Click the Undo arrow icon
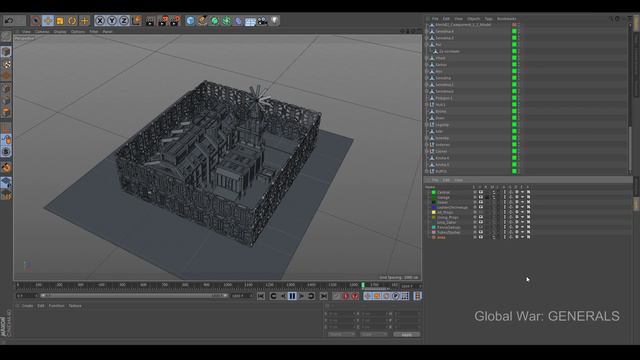The height and width of the screenshot is (360, 640). [9, 20]
